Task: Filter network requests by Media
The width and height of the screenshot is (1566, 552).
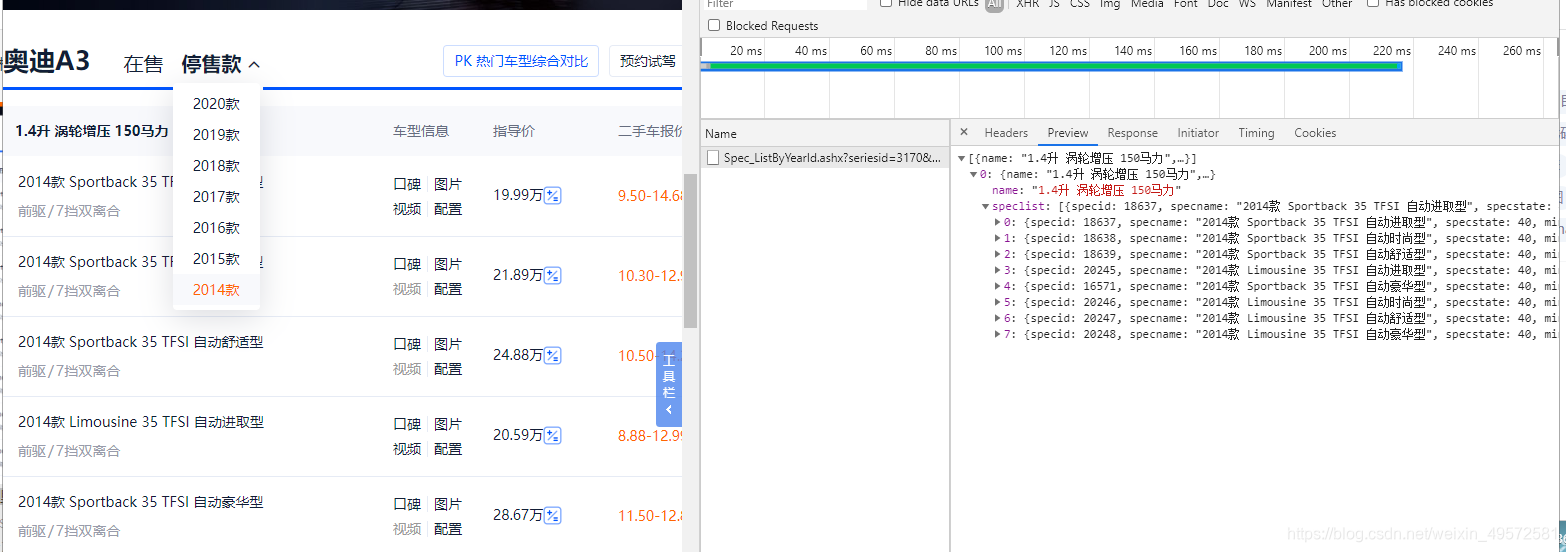Action: (1147, 4)
